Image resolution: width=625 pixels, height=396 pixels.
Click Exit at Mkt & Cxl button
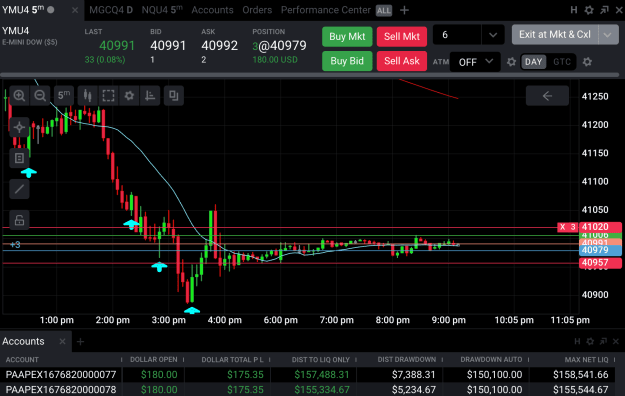coord(555,35)
